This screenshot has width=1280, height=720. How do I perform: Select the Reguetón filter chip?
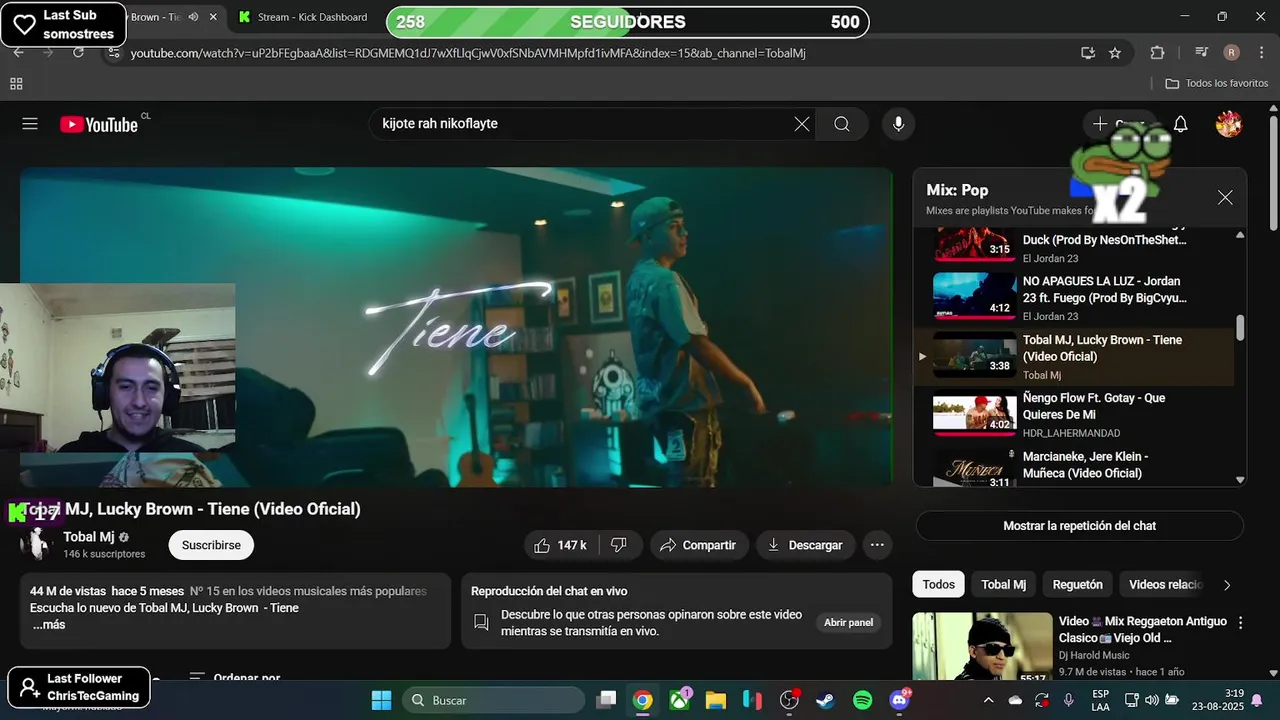click(x=1077, y=585)
